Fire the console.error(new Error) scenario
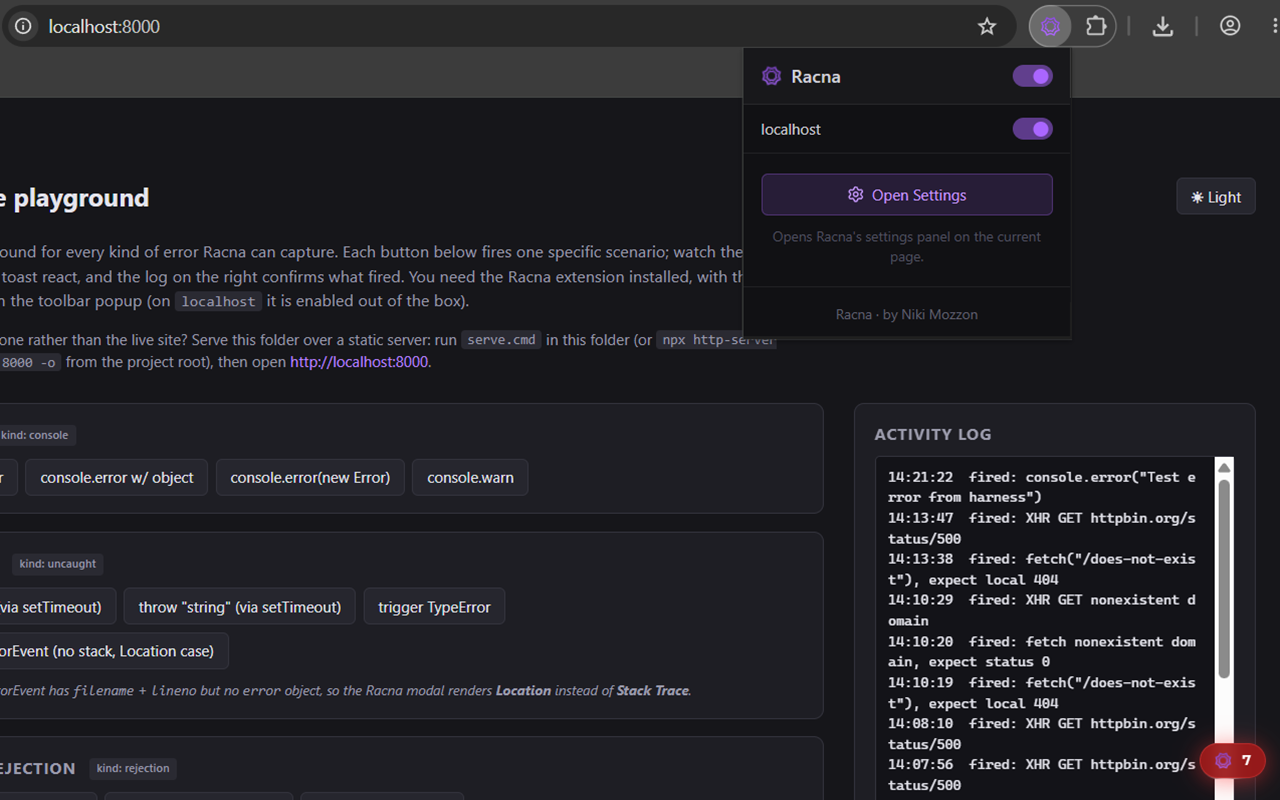Screen dimensions: 1280x800 click(x=310, y=478)
